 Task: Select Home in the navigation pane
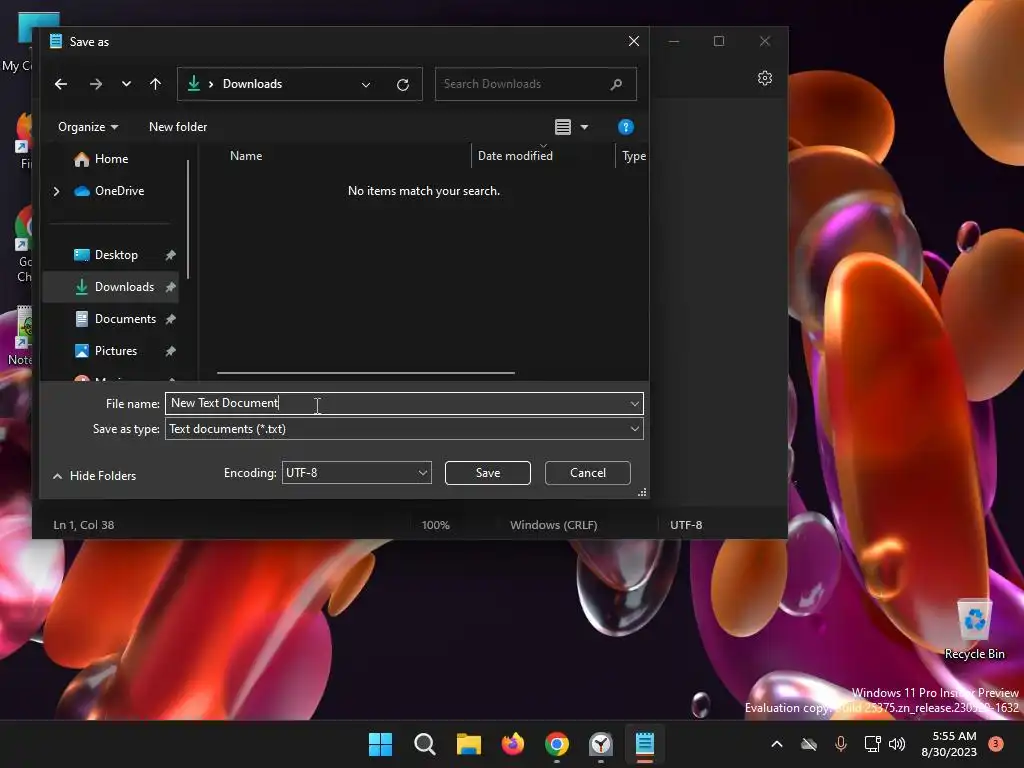coord(111,159)
